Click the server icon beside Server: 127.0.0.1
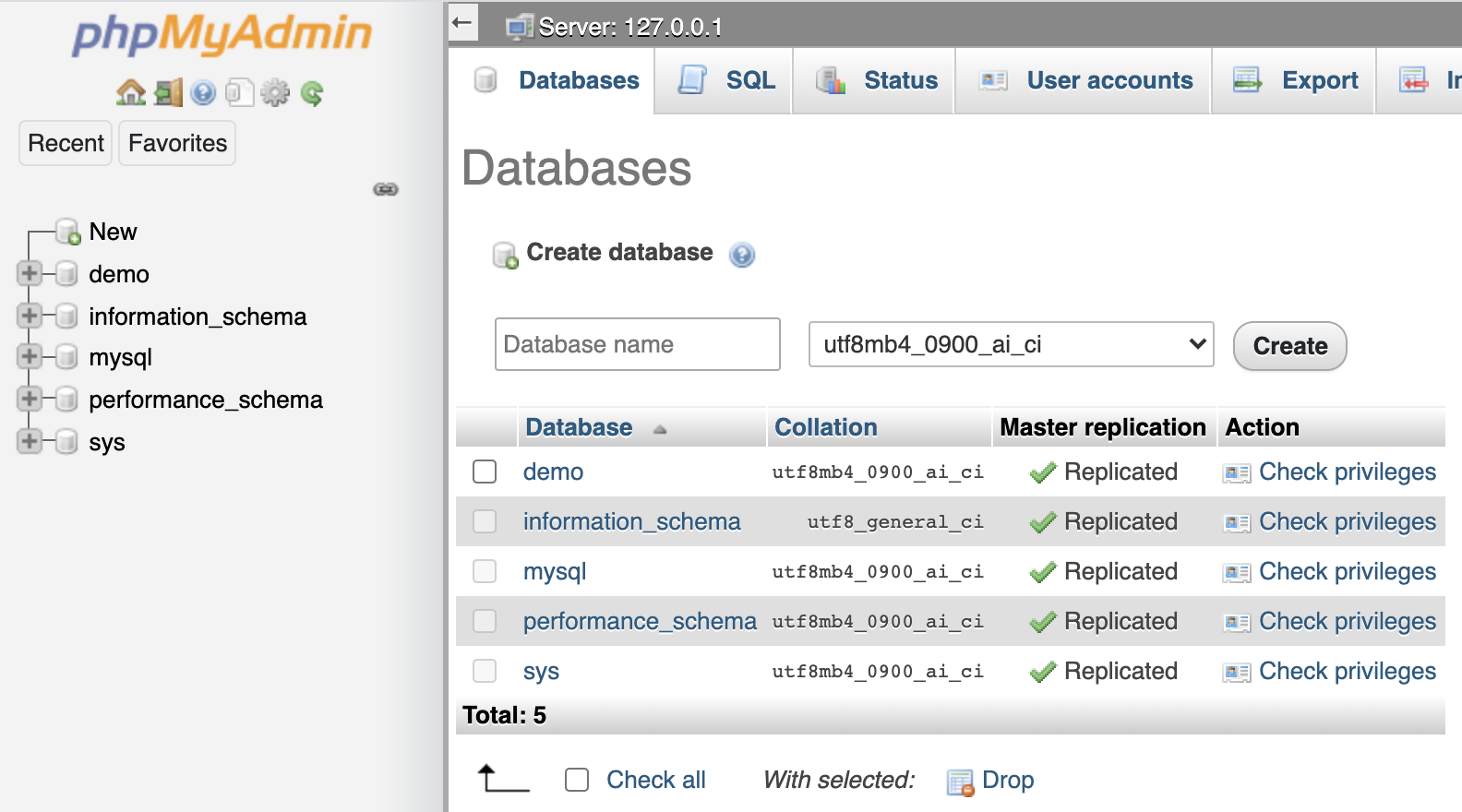 [520, 28]
